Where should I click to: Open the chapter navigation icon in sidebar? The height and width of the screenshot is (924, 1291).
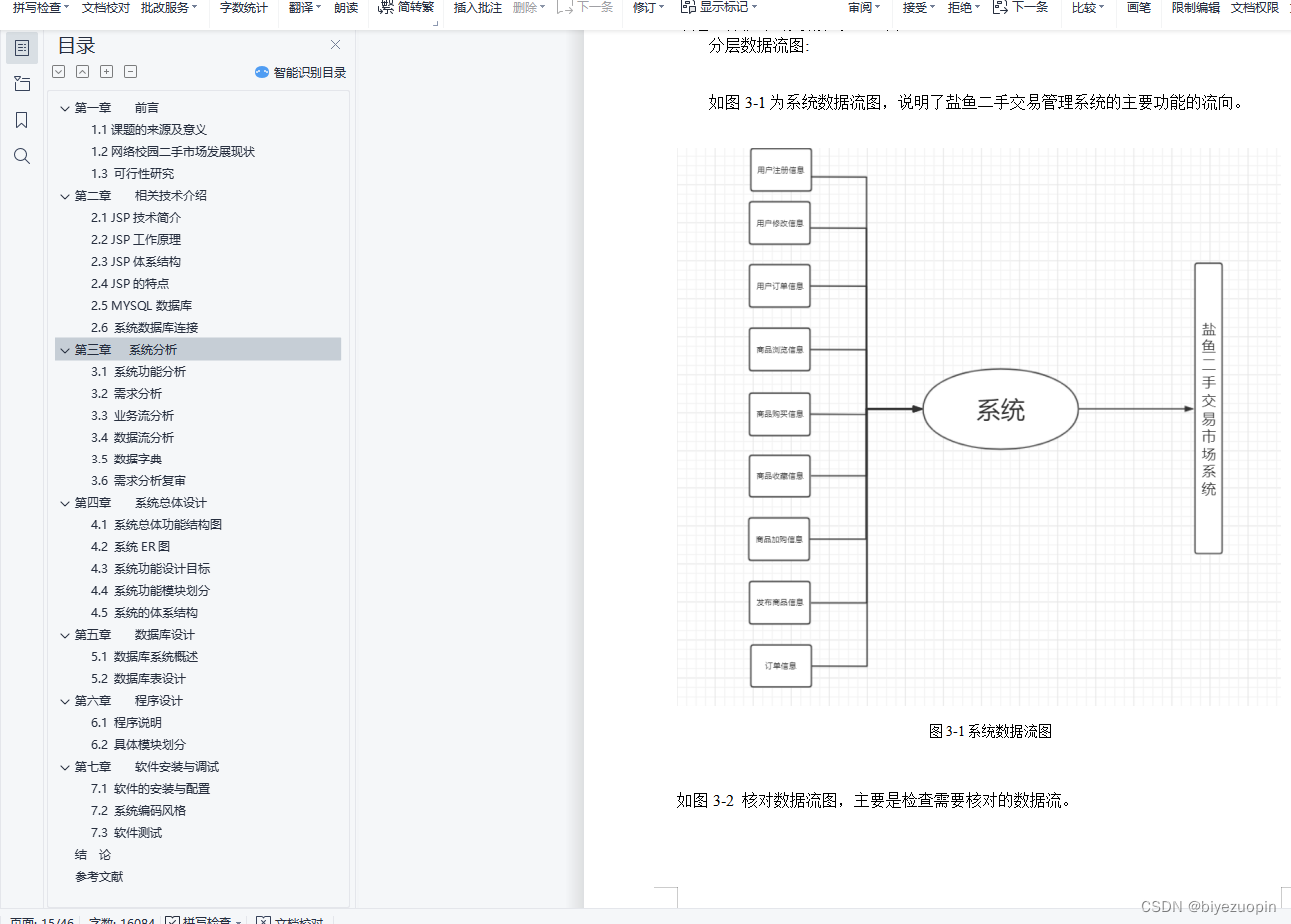[22, 84]
